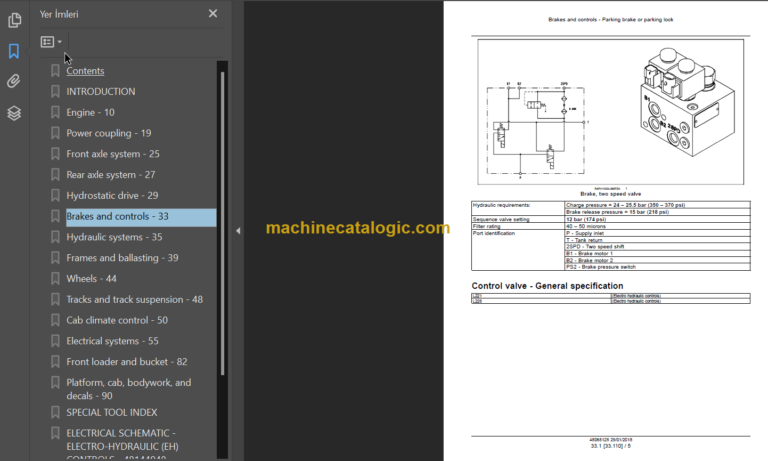Image resolution: width=768 pixels, height=461 pixels.
Task: Go to INTRODUCTION bookmark
Action: point(101,92)
